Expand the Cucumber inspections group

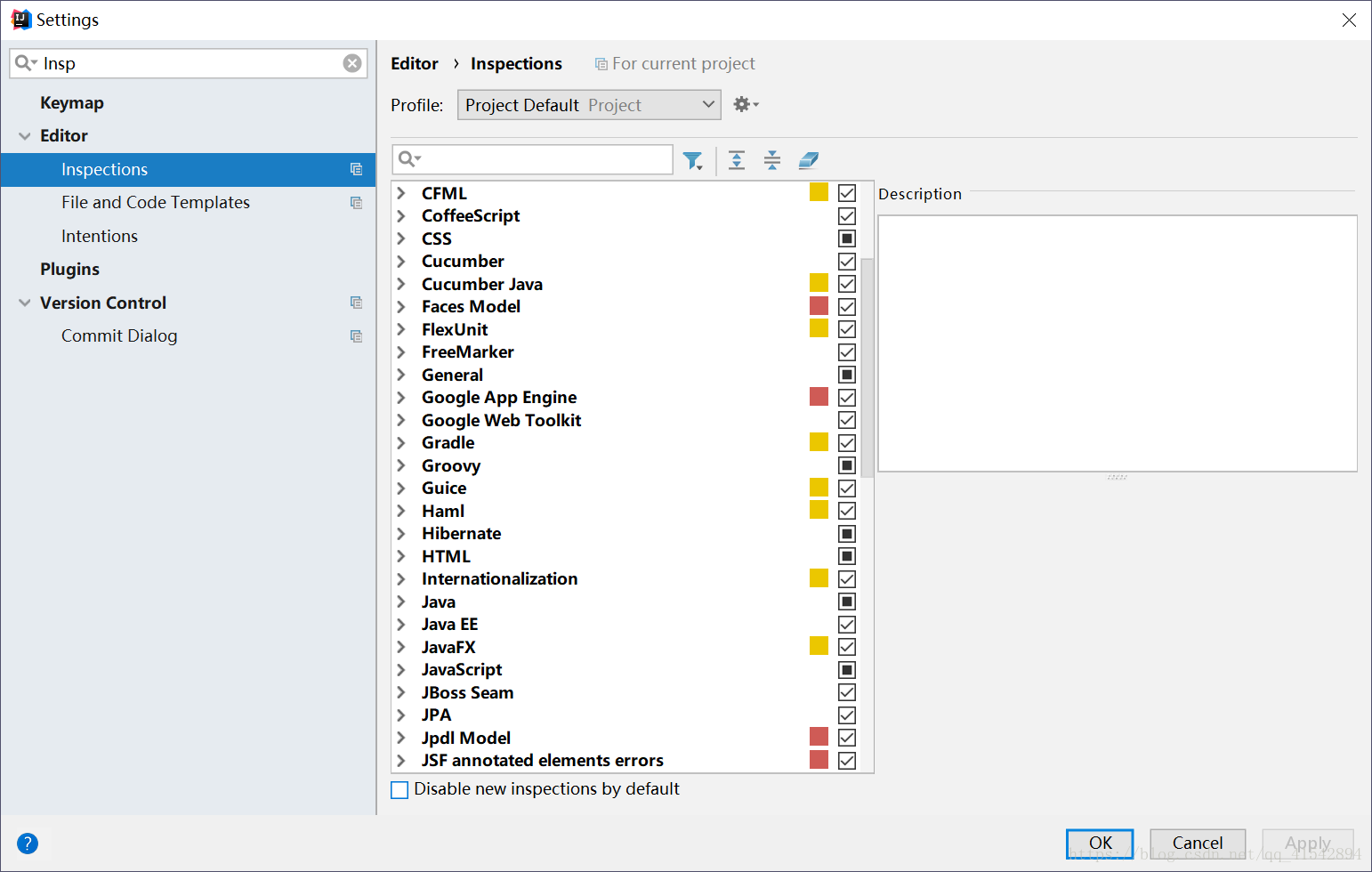pos(401,261)
